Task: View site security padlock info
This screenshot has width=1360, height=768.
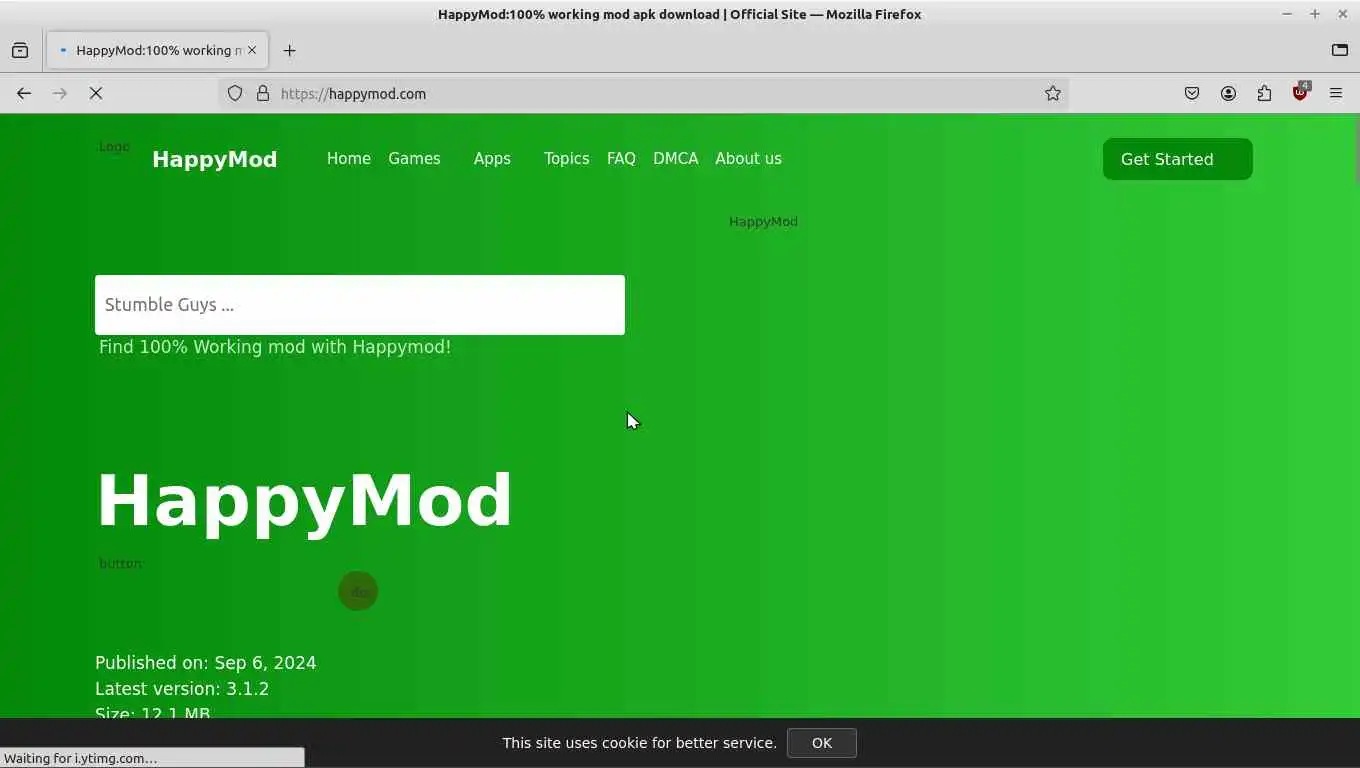Action: [x=263, y=93]
